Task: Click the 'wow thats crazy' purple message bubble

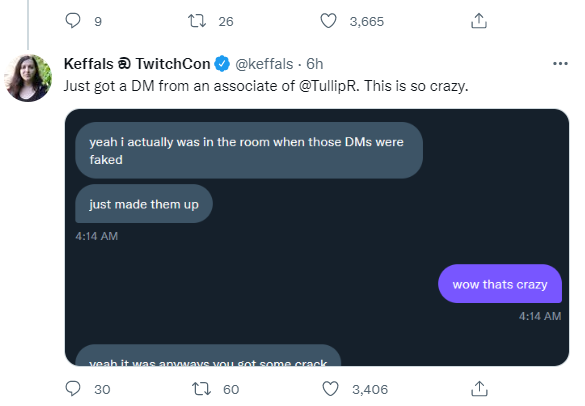Action: (x=500, y=284)
